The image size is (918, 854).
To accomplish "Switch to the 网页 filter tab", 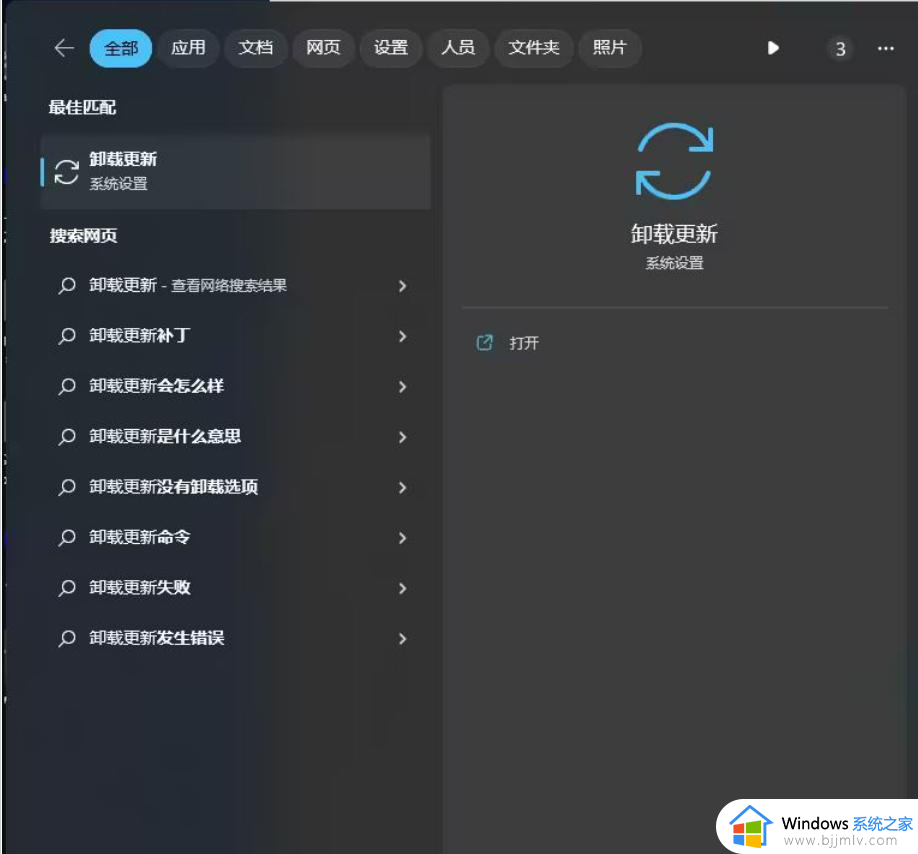I will 323,48.
